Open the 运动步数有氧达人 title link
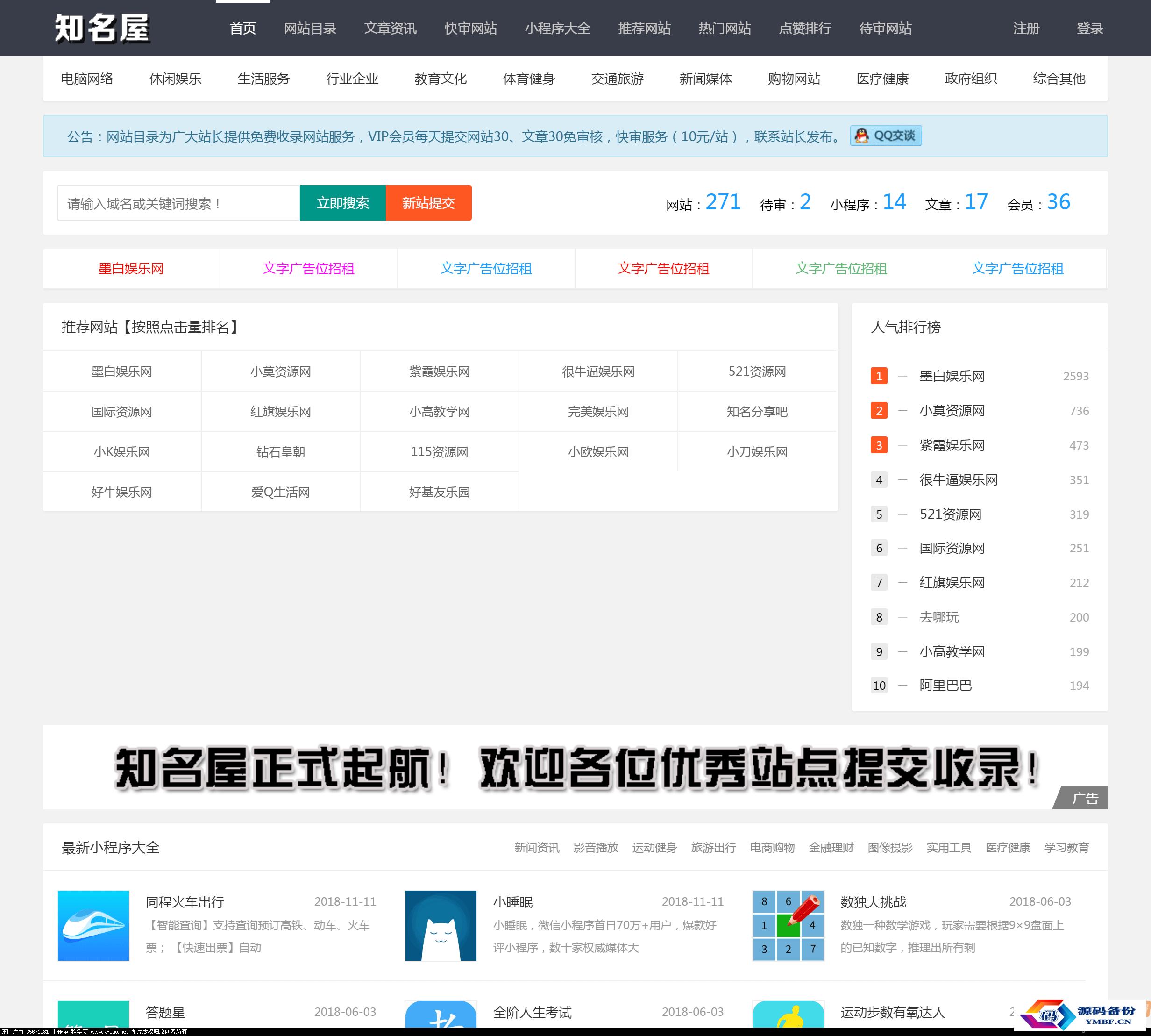This screenshot has height=1036, width=1151. coord(893,1013)
